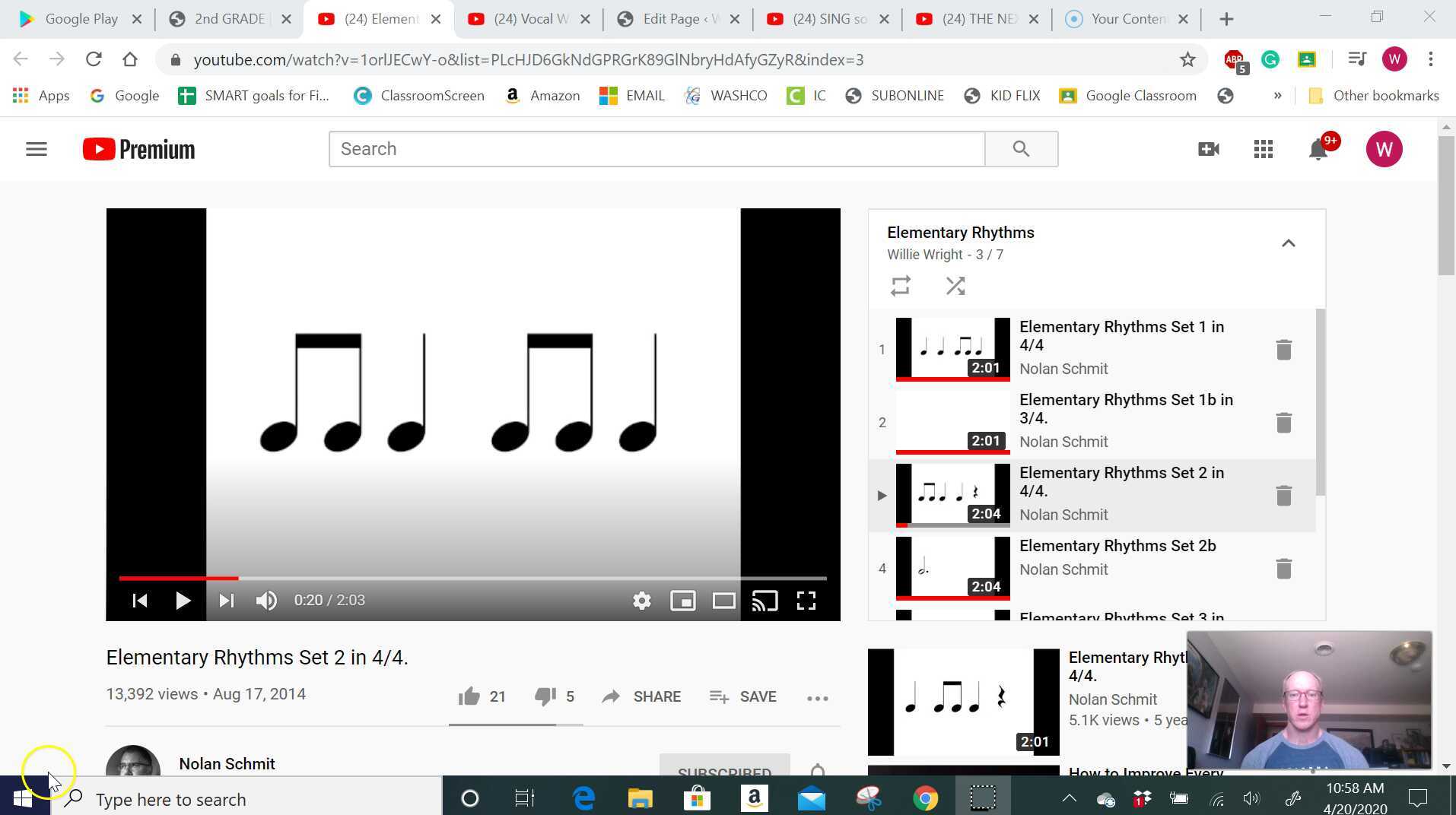
Task: Toggle playlist loop mode
Action: tap(901, 285)
